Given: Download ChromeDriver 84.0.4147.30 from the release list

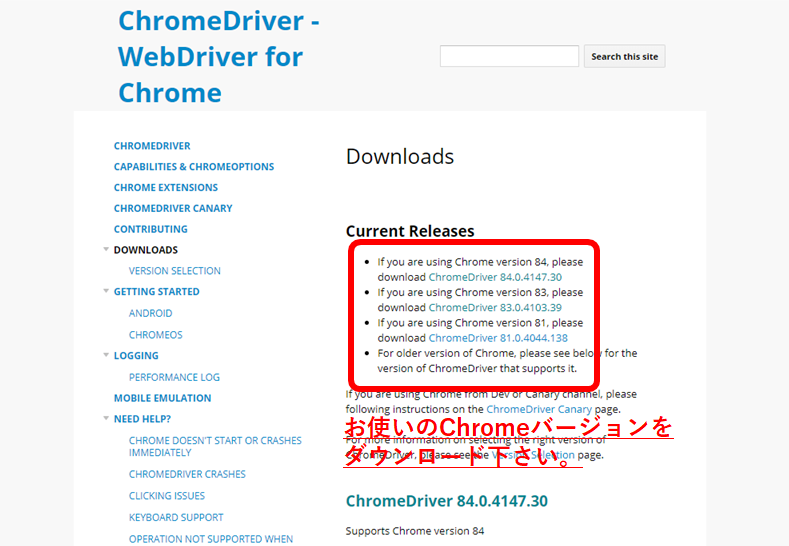Looking at the screenshot, I should 495,277.
